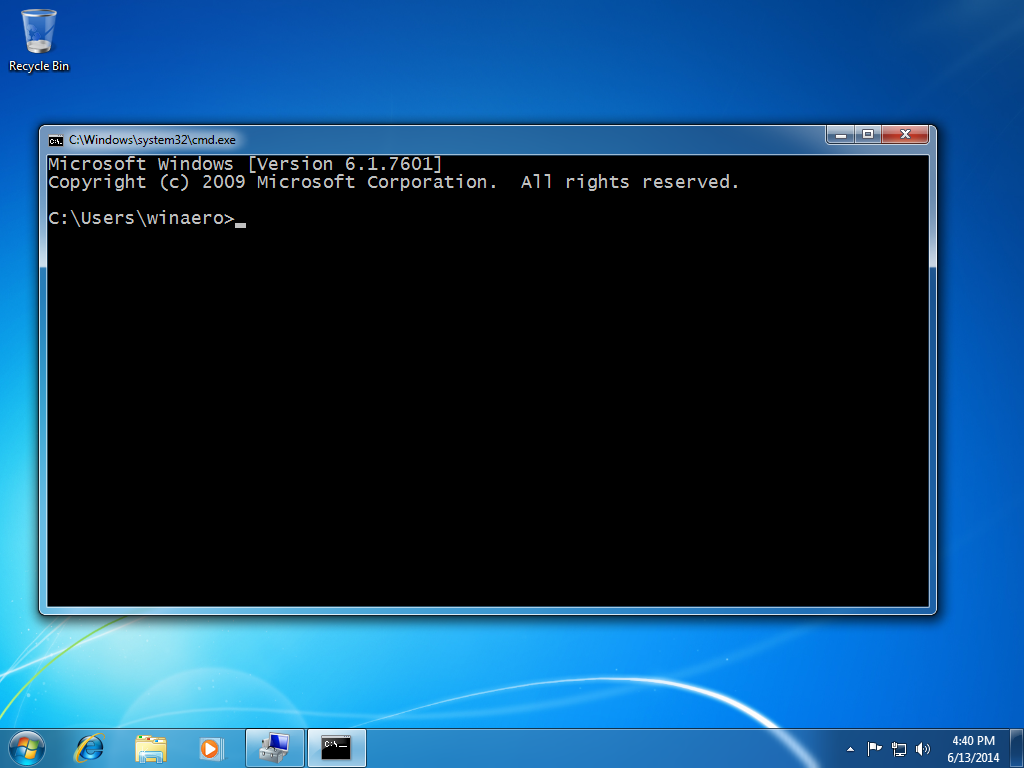
Task: Open Action Center via the flag icon
Action: coord(872,747)
